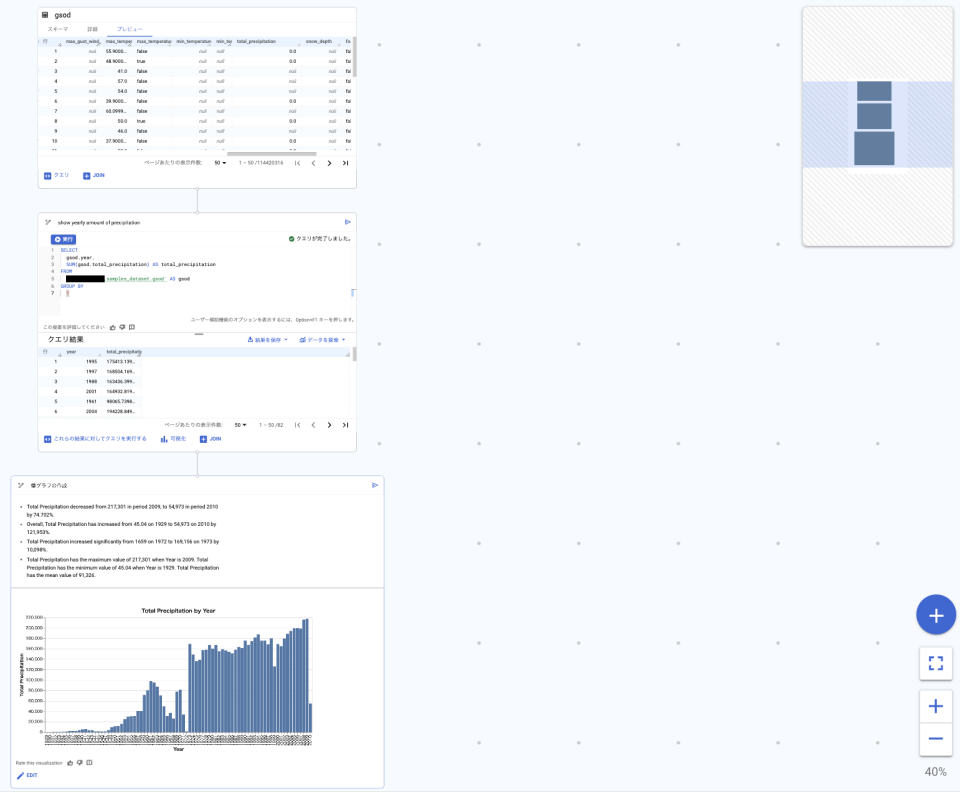Zoom in using the canvas plus icon
Viewport: 960px width, 792px height.
click(936, 706)
